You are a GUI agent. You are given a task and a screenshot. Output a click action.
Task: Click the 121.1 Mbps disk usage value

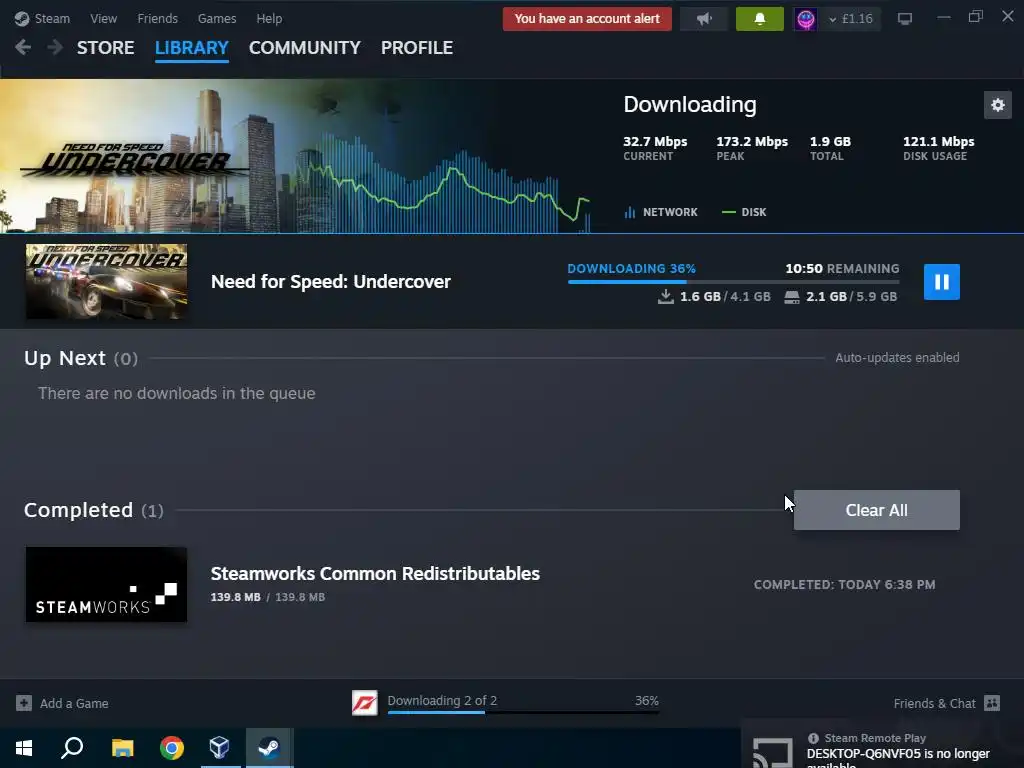coord(938,142)
